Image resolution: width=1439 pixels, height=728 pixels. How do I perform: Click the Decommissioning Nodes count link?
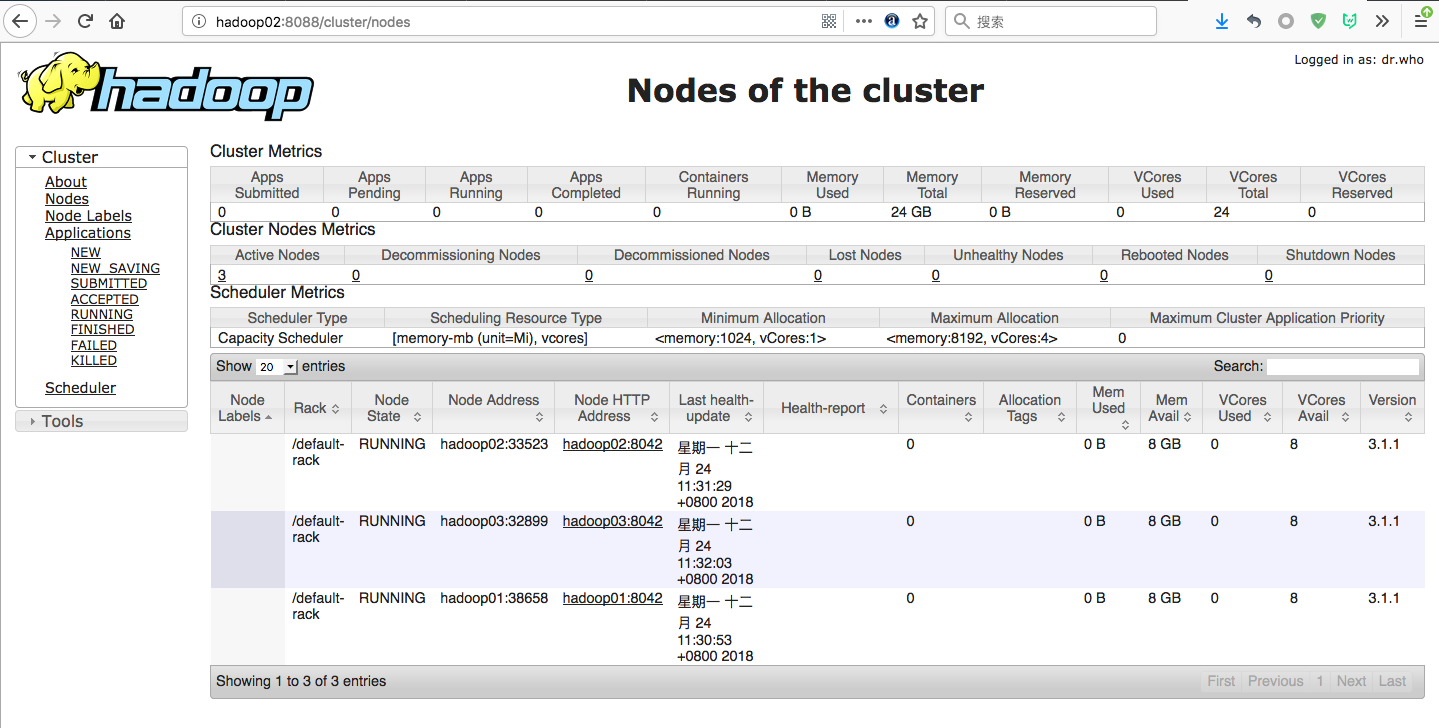[x=356, y=275]
